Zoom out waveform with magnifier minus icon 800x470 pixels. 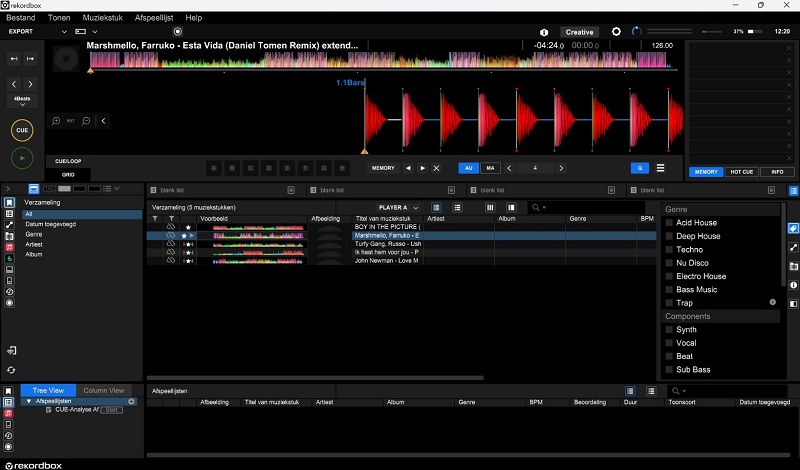(x=86, y=121)
